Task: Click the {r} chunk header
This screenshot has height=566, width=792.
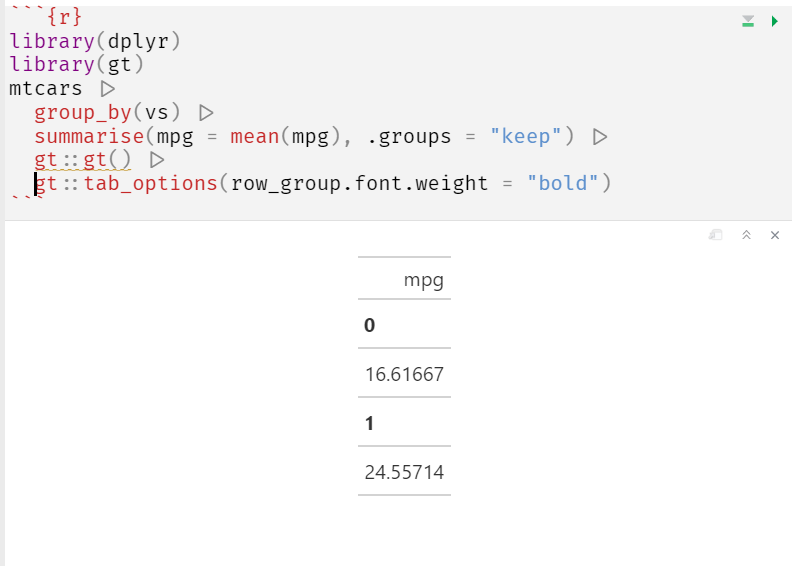Action: 65,17
